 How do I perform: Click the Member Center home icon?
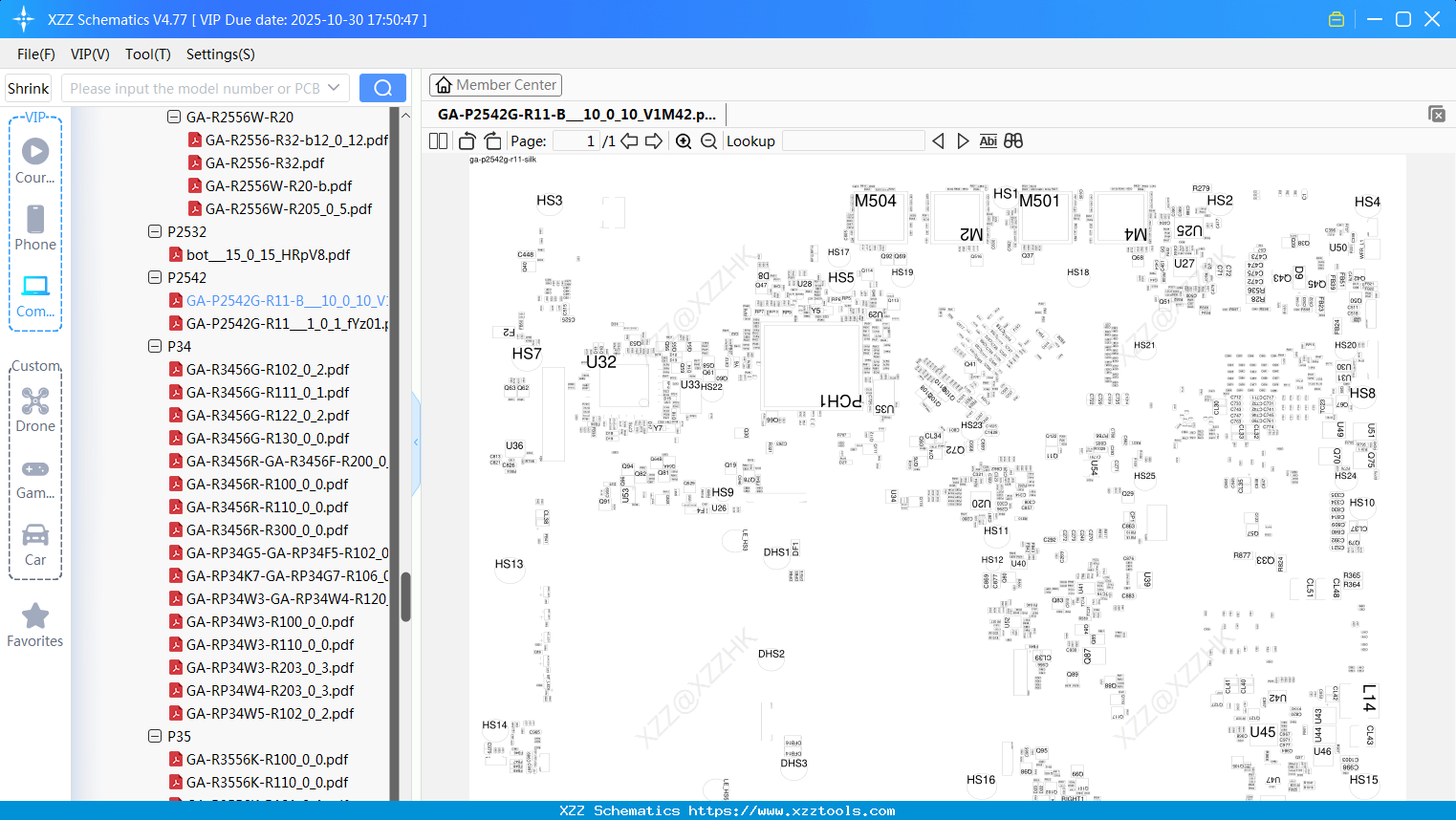coord(444,85)
